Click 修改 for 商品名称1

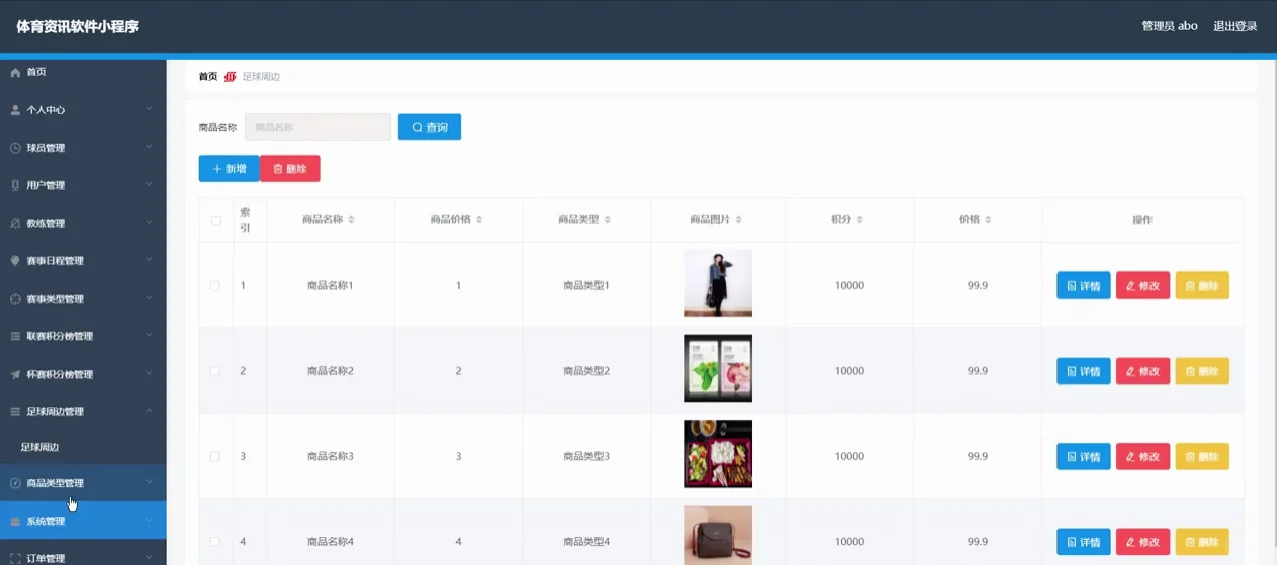coord(1143,286)
